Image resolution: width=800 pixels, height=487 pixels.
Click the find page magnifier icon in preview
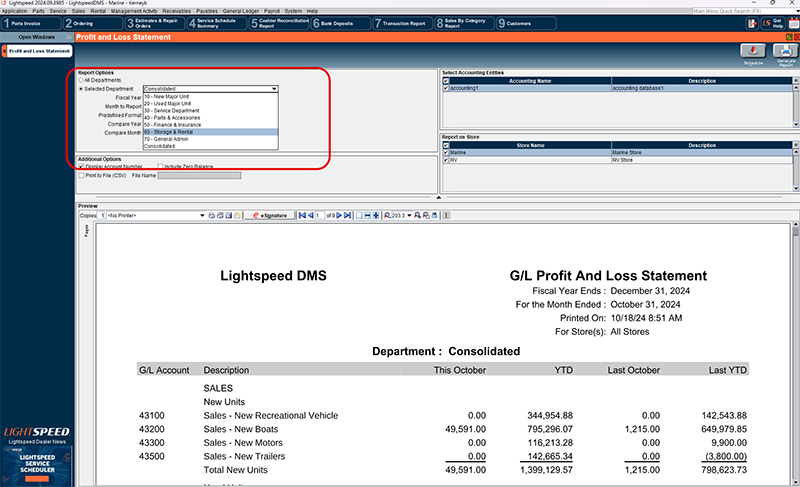tap(426, 216)
